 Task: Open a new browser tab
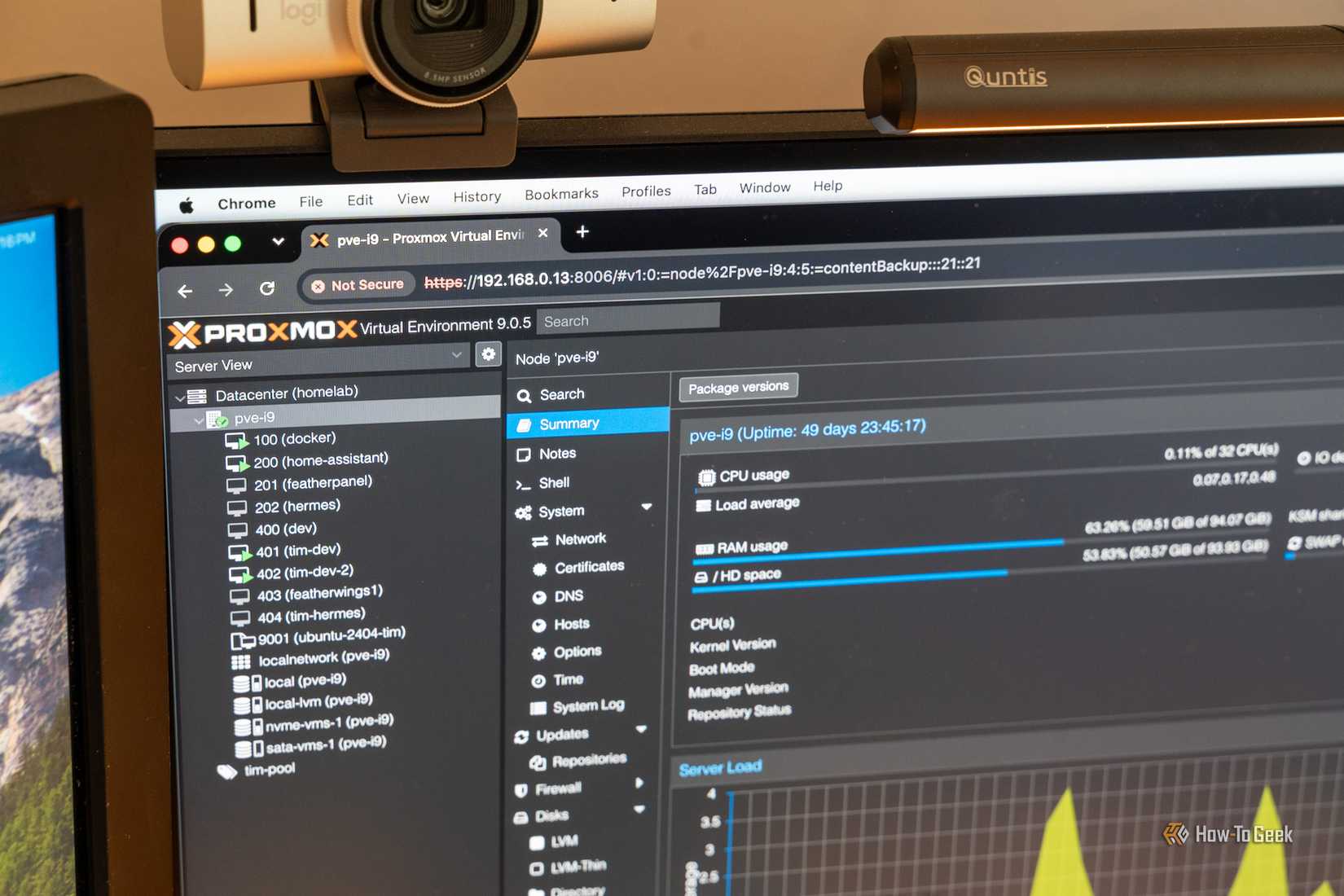(582, 231)
